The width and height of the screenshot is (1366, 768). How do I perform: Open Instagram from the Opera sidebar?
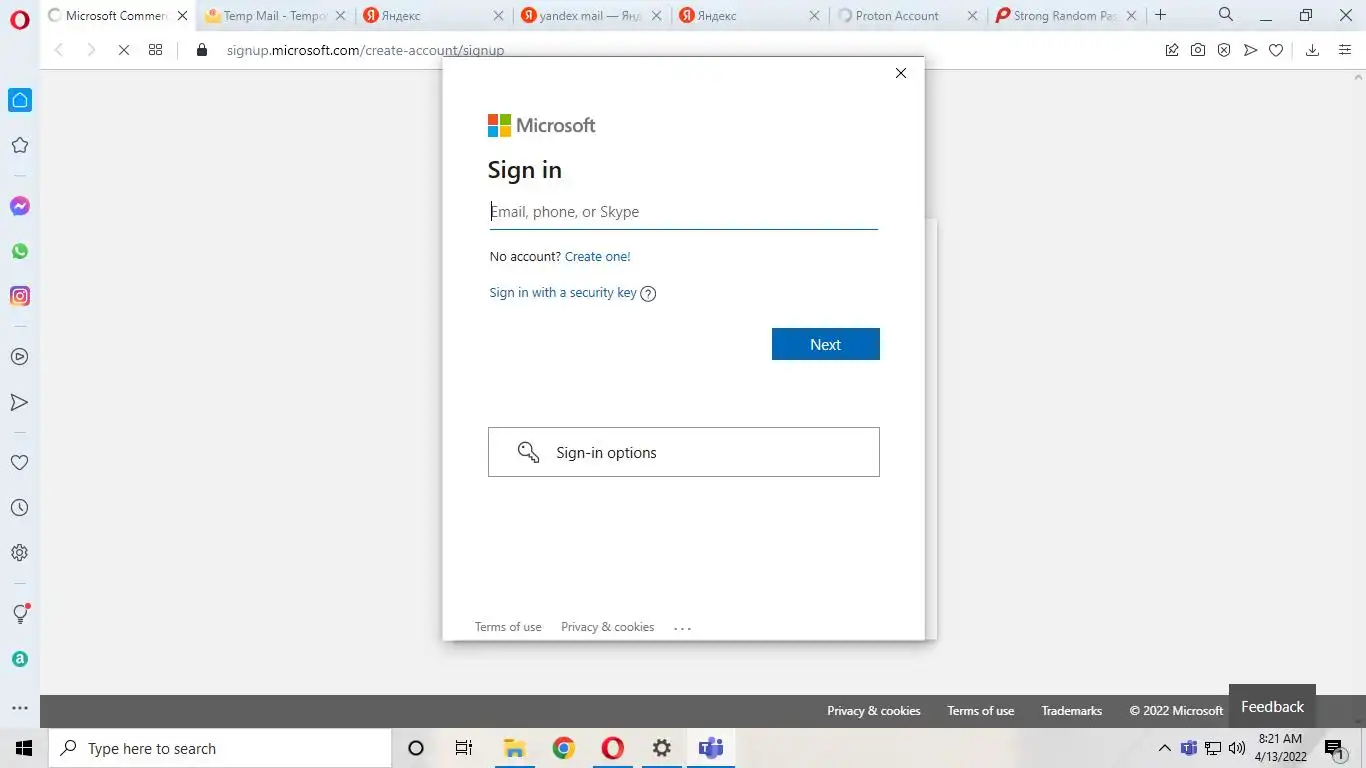tap(20, 296)
